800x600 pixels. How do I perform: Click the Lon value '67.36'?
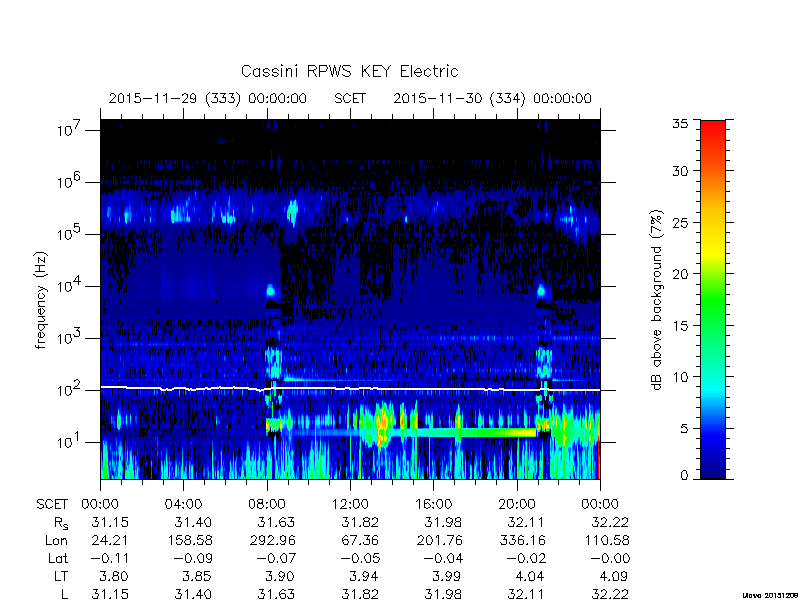pos(359,540)
